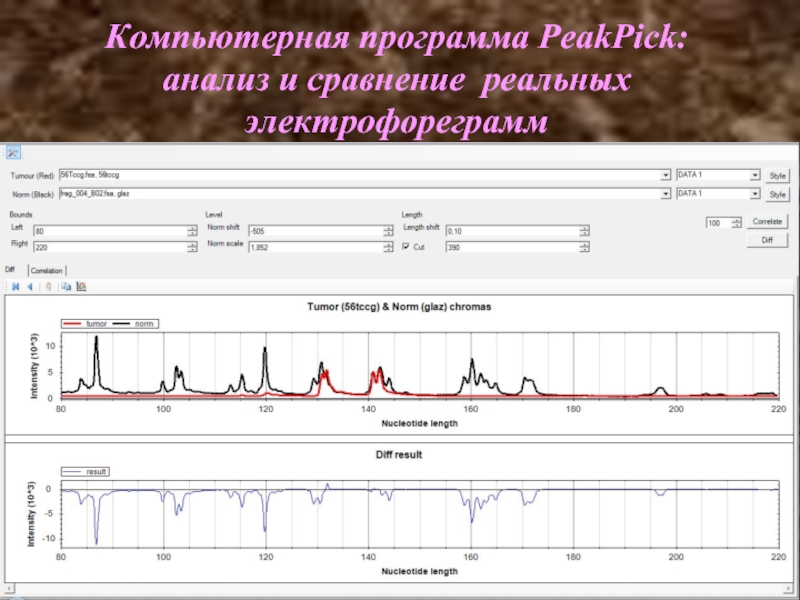
Task: Toggle the Cut checkbox
Action: (x=406, y=247)
